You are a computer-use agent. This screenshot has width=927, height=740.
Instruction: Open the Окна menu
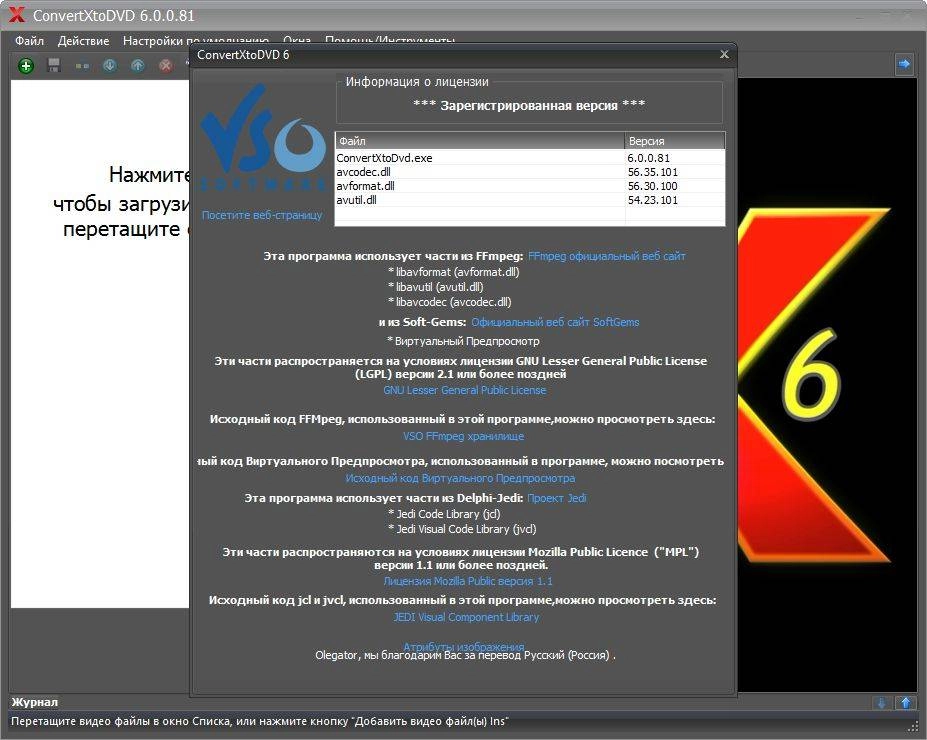click(x=297, y=41)
